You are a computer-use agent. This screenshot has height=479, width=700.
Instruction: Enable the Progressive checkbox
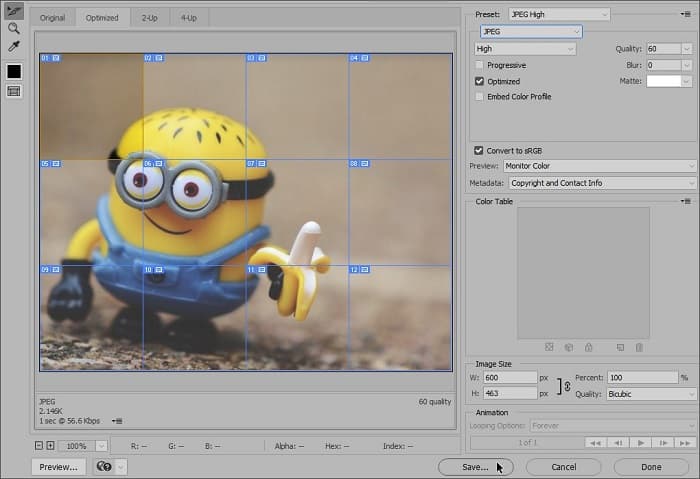tap(480, 65)
